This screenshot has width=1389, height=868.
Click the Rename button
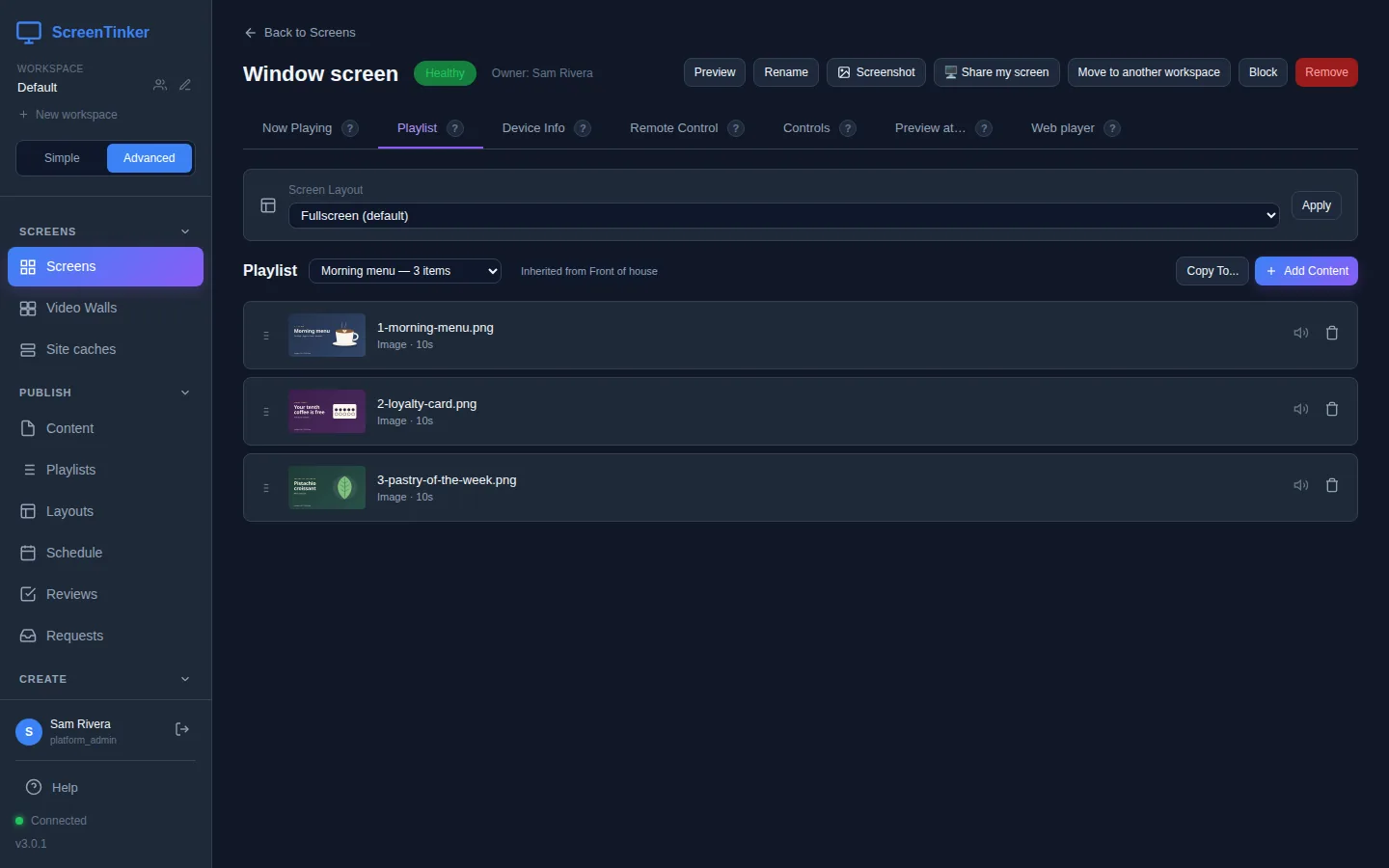pyautogui.click(x=786, y=72)
